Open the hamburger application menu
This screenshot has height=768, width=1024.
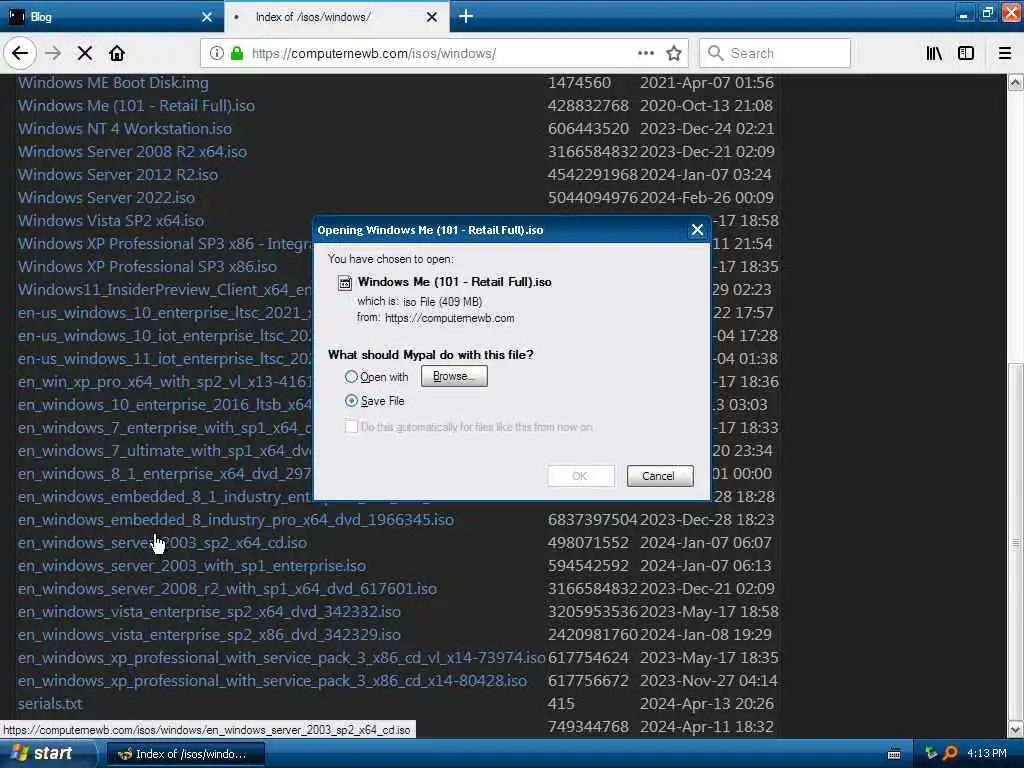[1005, 53]
